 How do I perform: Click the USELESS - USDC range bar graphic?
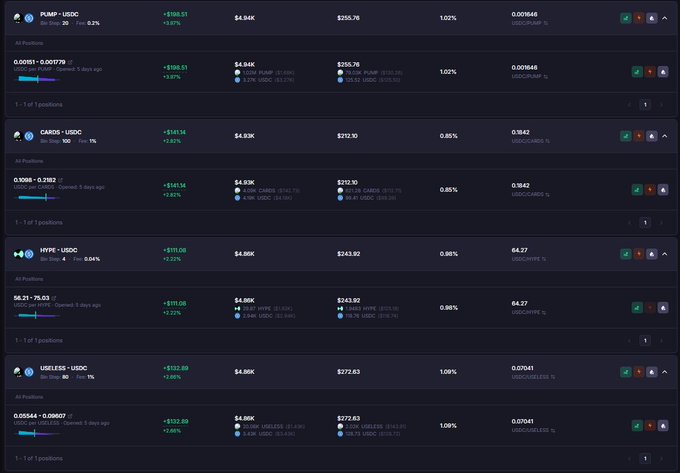tap(37, 433)
